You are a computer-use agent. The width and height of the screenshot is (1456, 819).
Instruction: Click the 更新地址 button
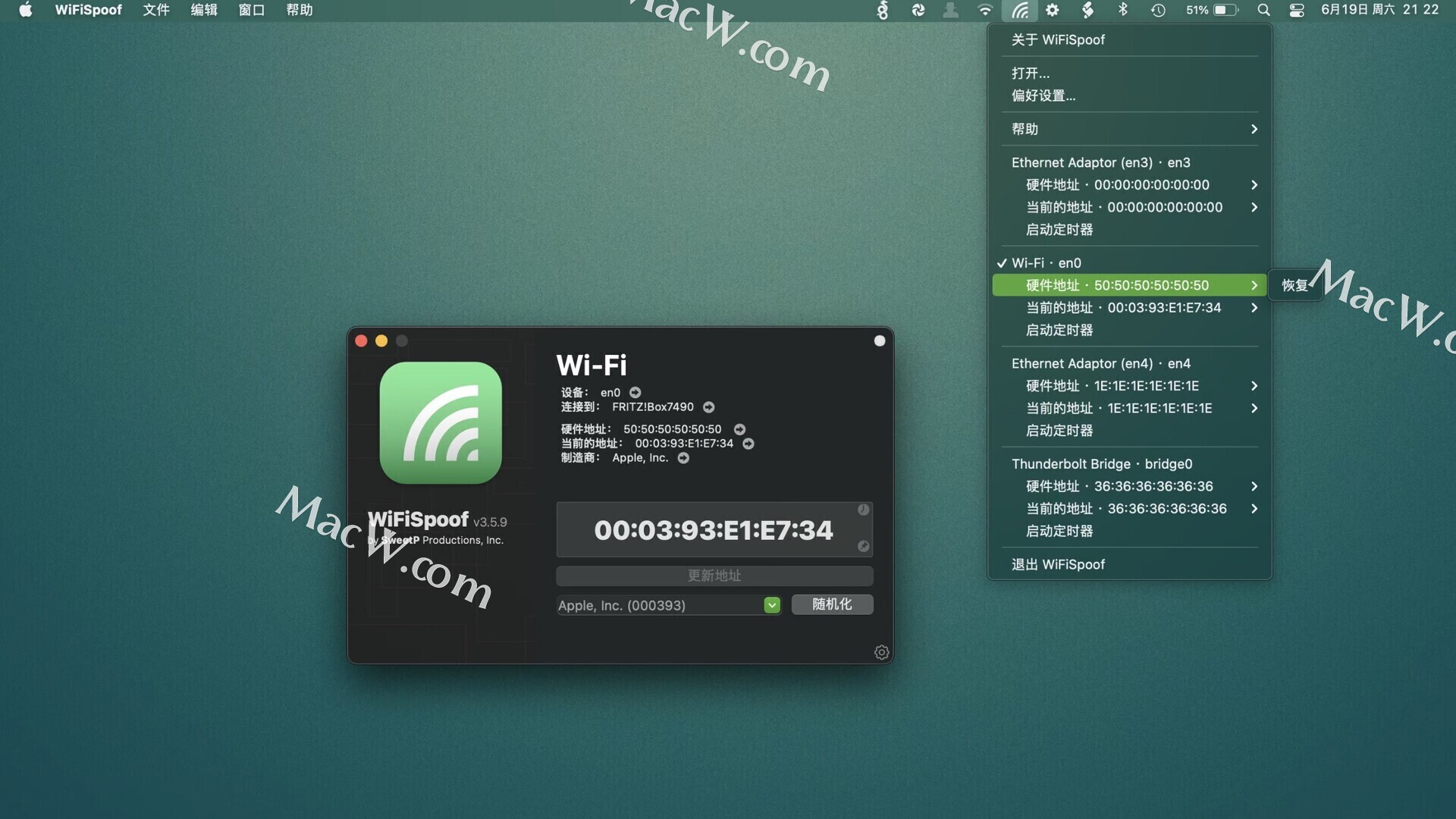click(714, 576)
